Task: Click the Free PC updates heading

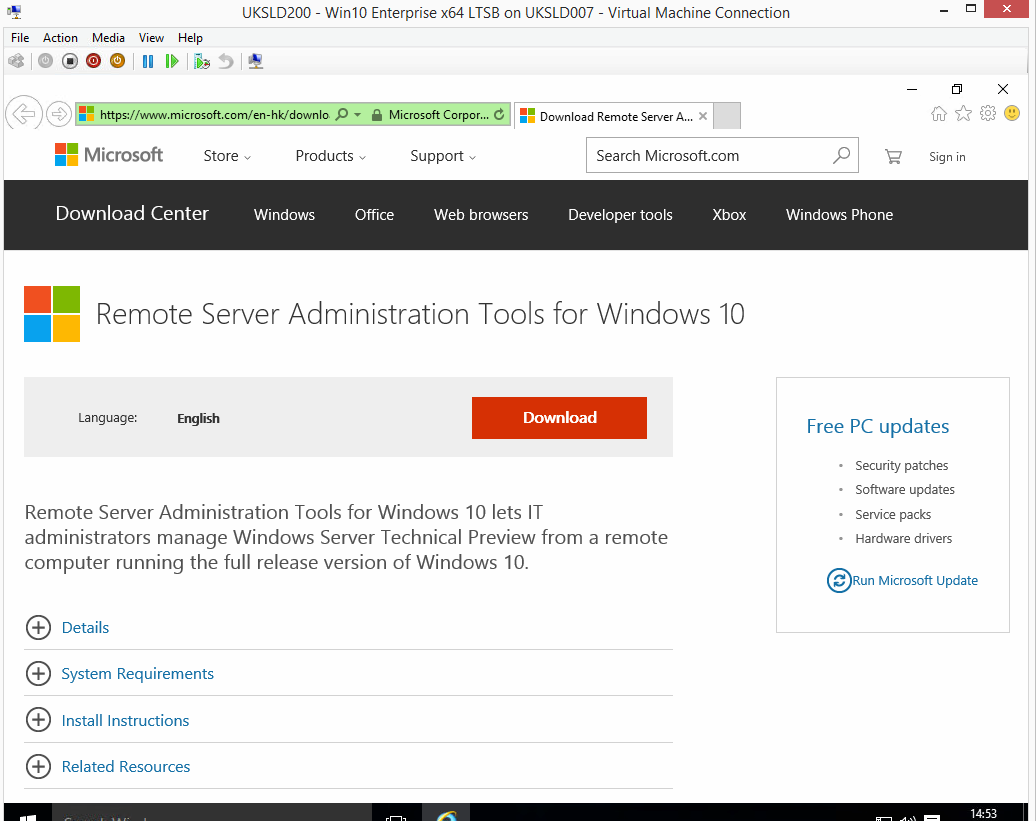Action: pos(877,426)
